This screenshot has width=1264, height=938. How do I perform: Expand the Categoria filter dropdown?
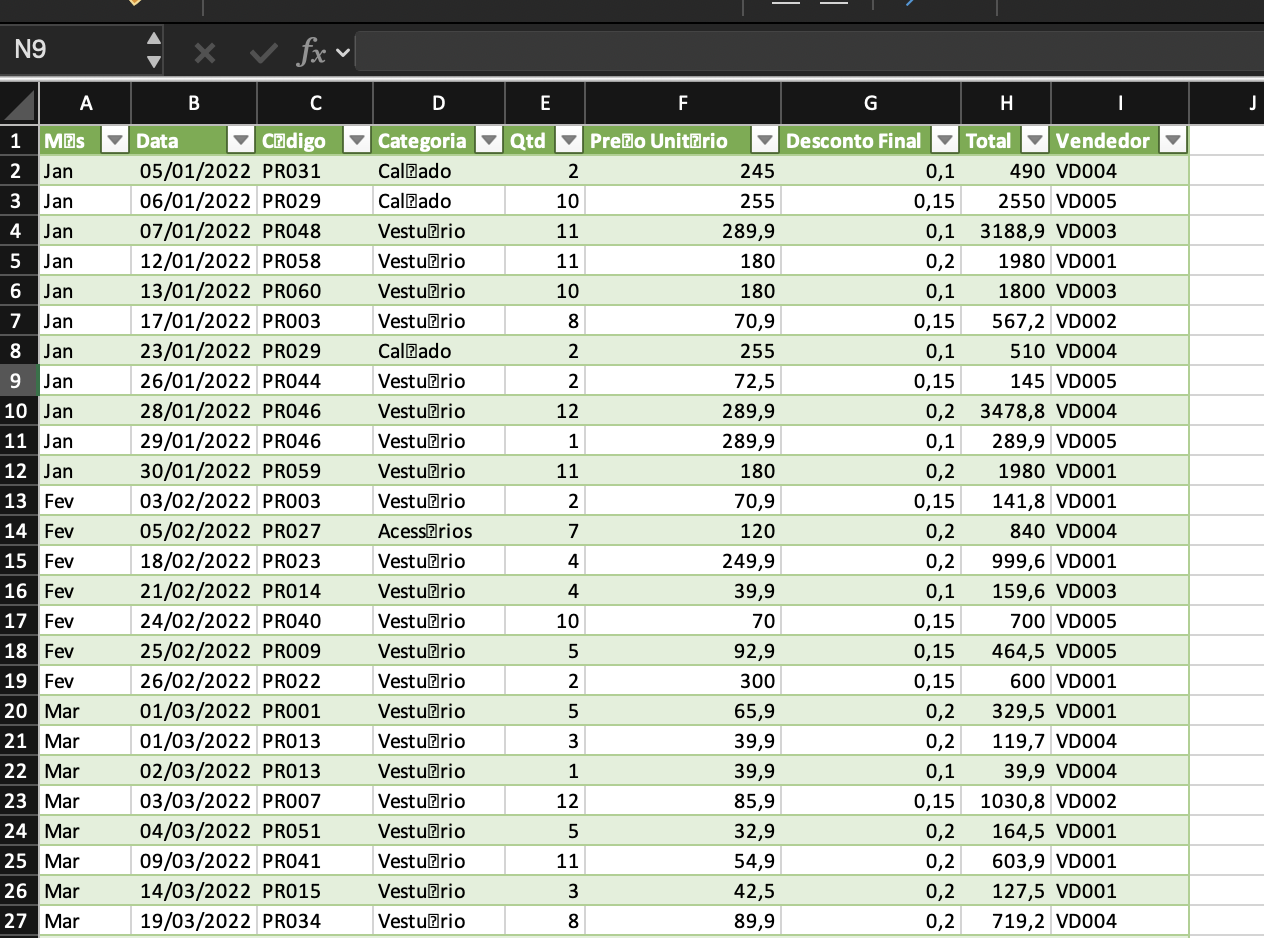pyautogui.click(x=489, y=141)
